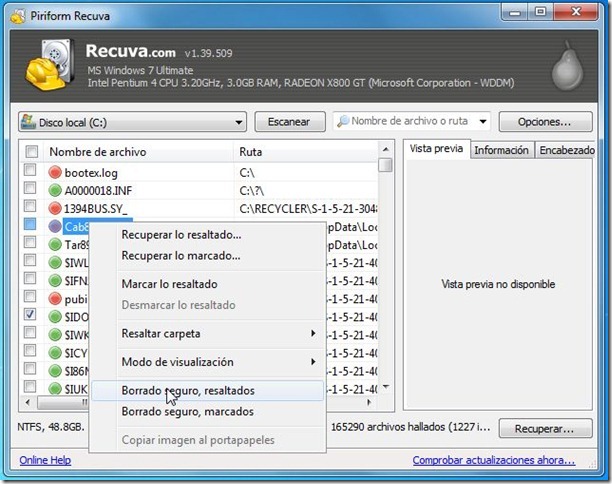Click the C:\RECYCLER path cell
Image resolution: width=612 pixels, height=484 pixels.
(x=308, y=209)
